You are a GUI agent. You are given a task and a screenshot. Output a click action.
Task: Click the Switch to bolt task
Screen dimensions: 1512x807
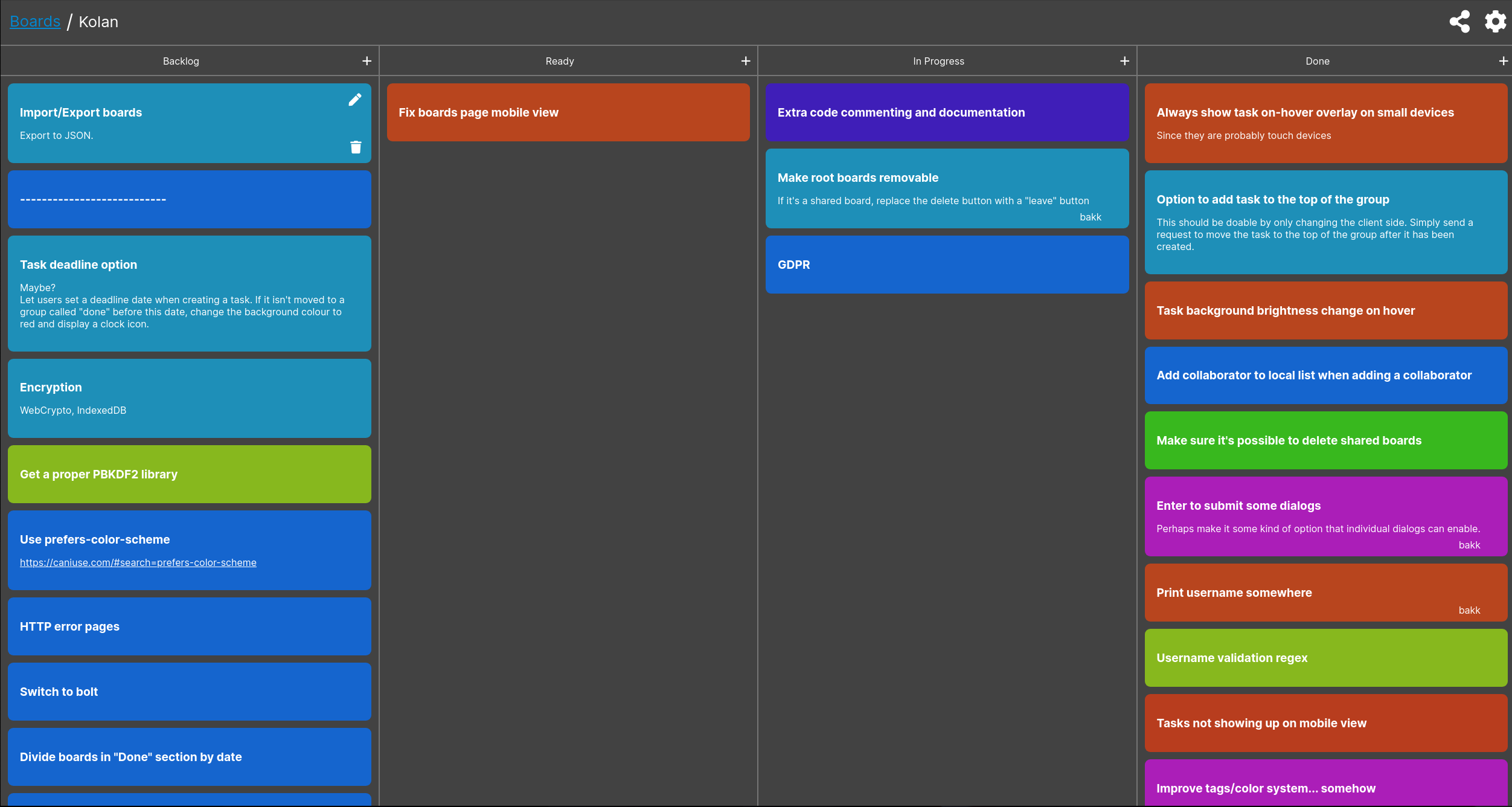pos(189,692)
